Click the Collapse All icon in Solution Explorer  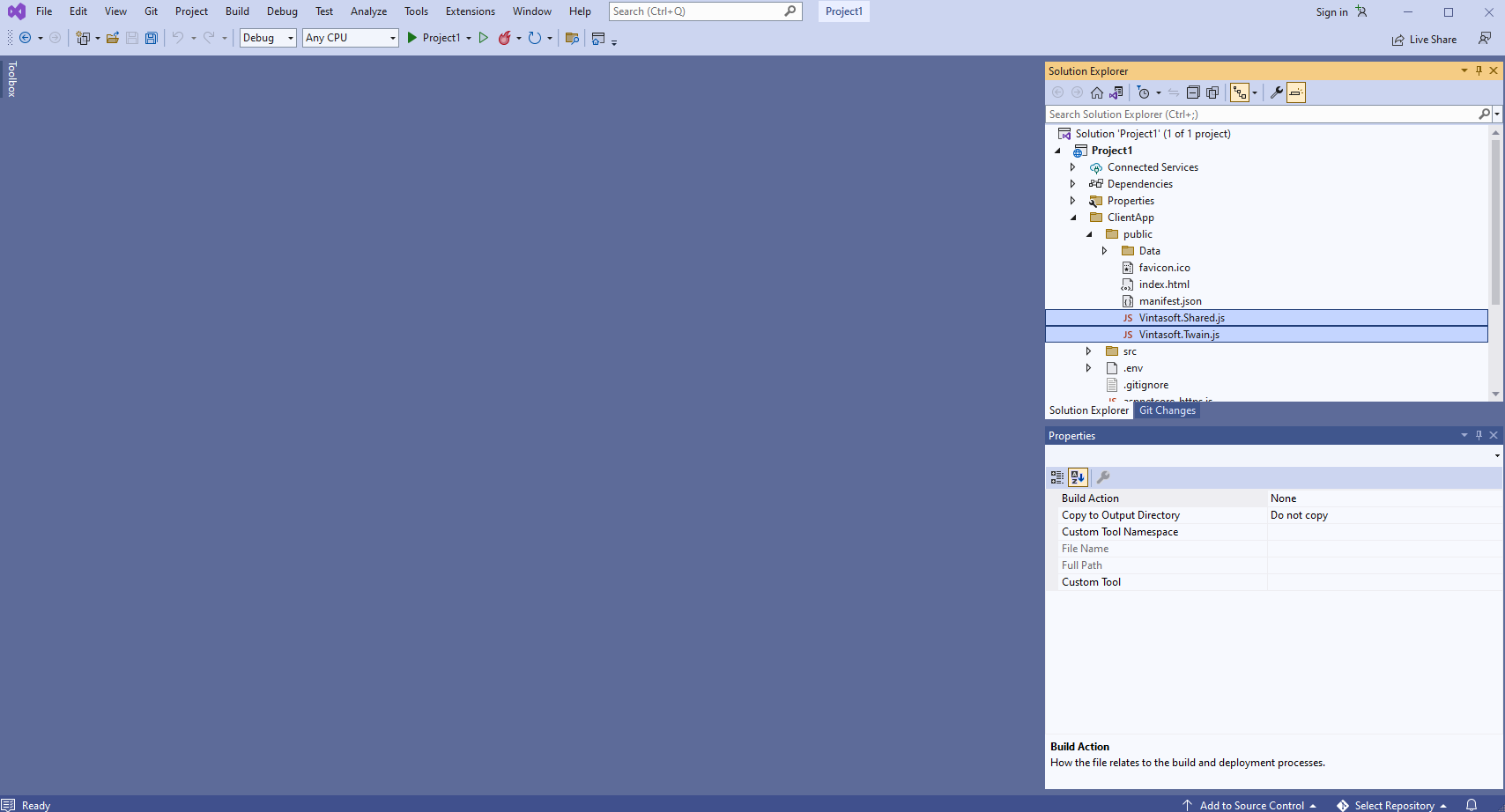click(x=1193, y=92)
